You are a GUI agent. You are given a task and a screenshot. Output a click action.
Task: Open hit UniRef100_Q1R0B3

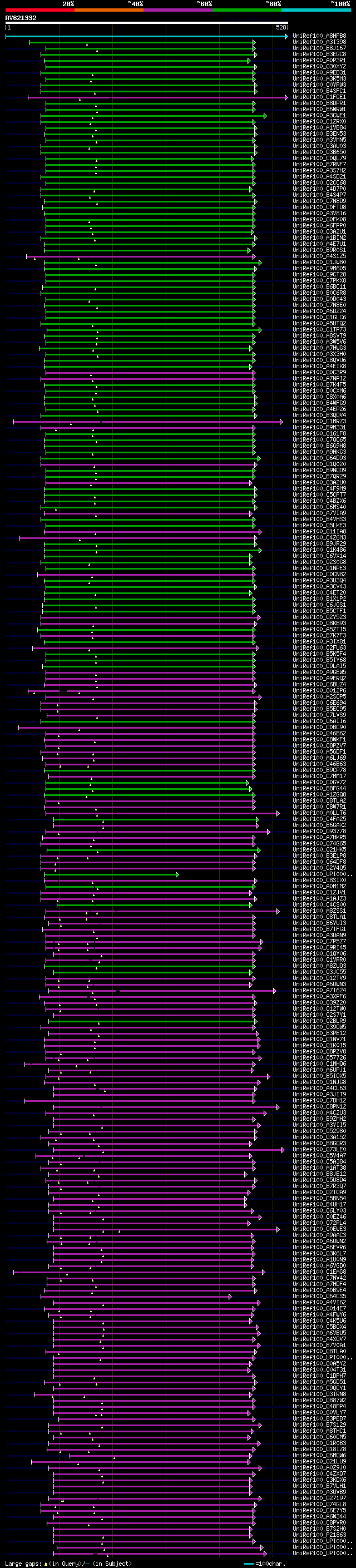[x=319, y=1443]
